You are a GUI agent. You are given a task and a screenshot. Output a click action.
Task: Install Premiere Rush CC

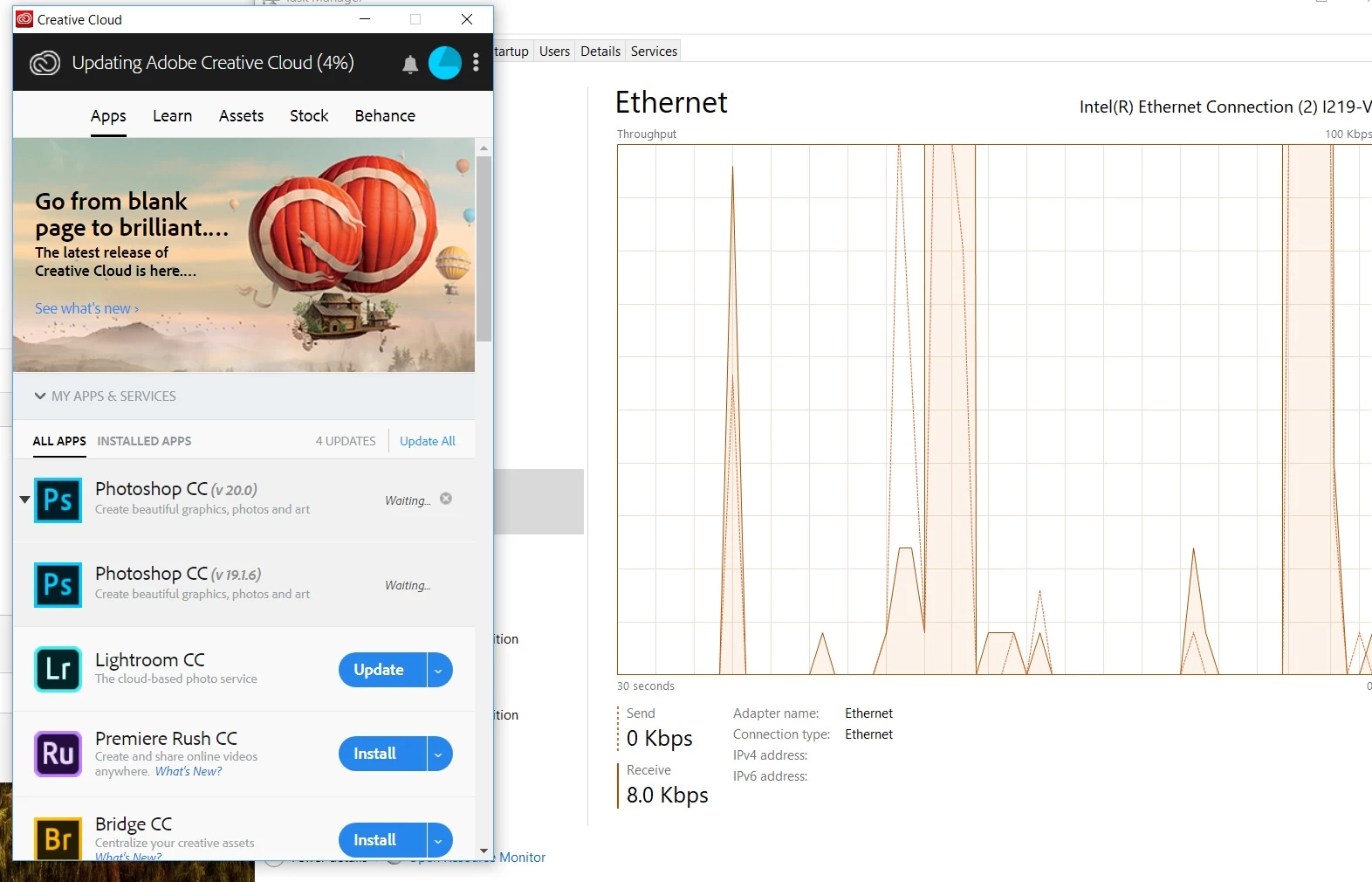382,754
